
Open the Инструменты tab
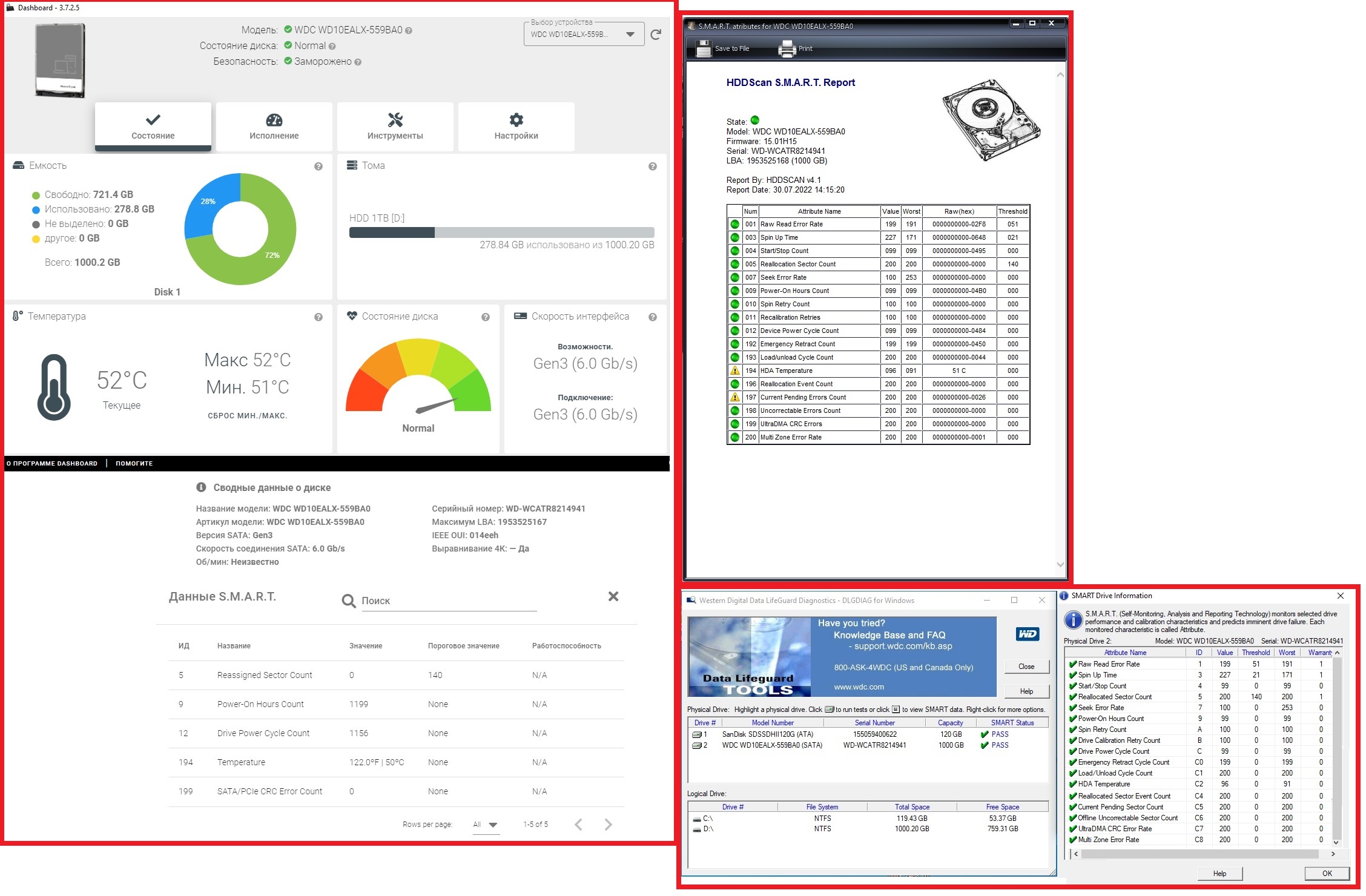pyautogui.click(x=395, y=127)
